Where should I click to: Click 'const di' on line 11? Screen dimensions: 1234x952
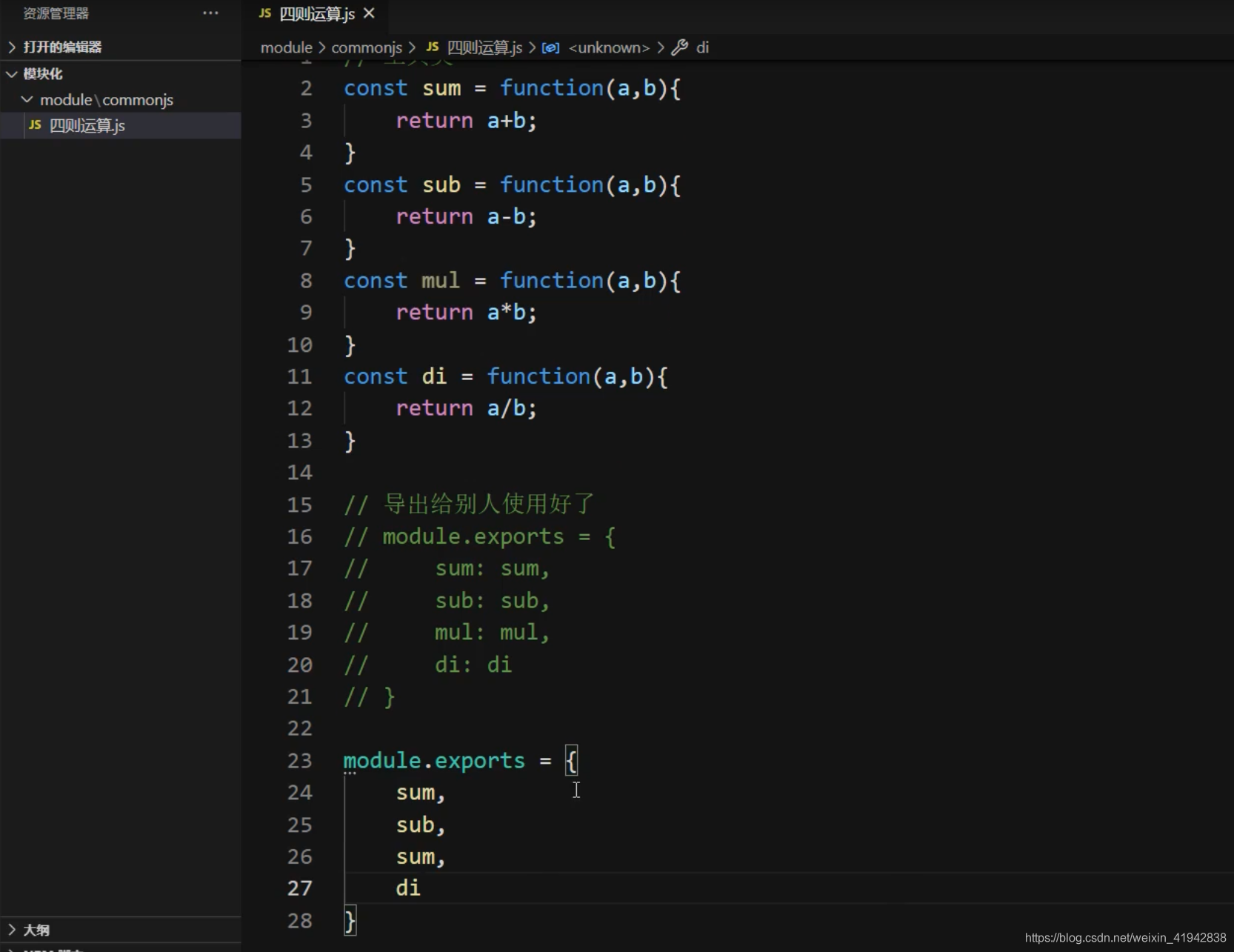[x=396, y=376]
